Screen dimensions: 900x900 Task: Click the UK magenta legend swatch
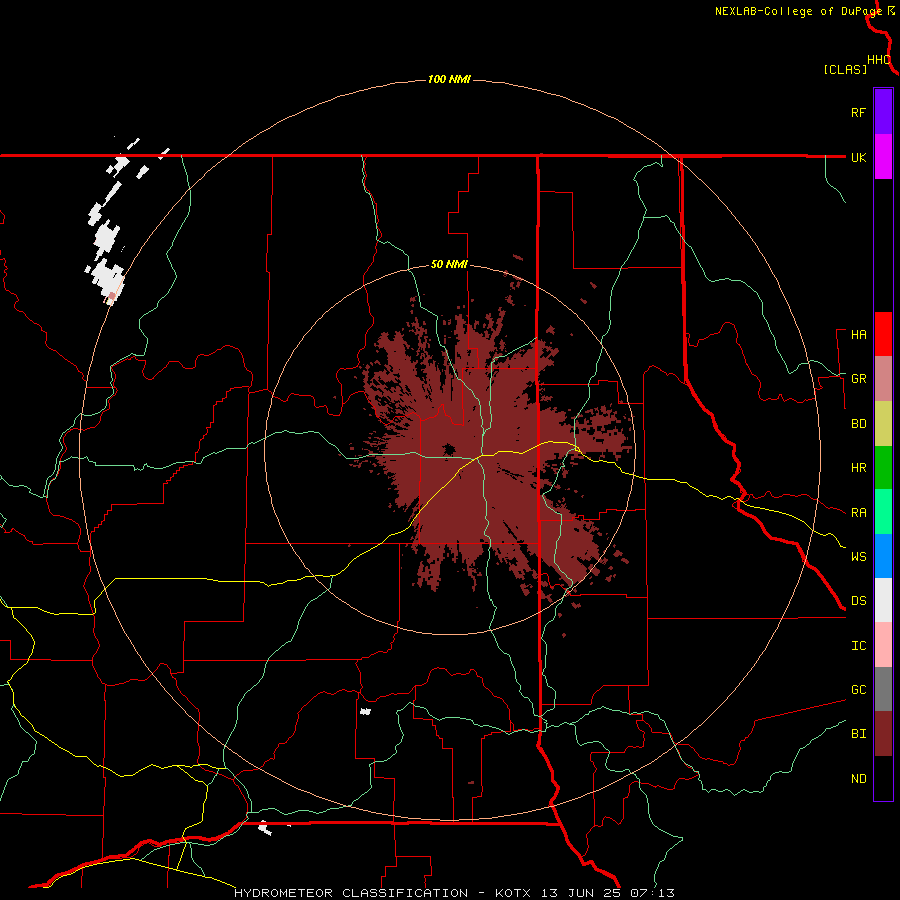point(883,157)
